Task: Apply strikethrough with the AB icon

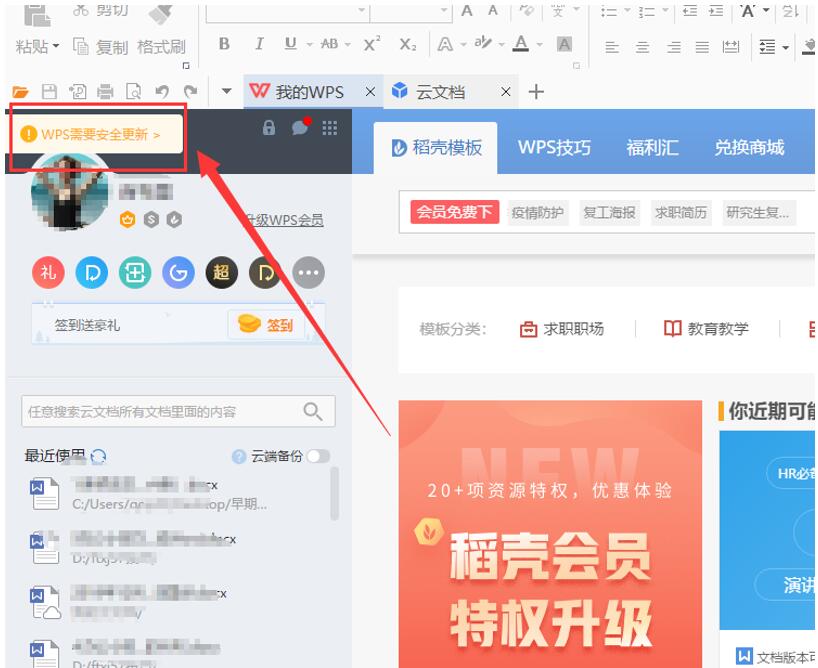Action: pyautogui.click(x=329, y=44)
